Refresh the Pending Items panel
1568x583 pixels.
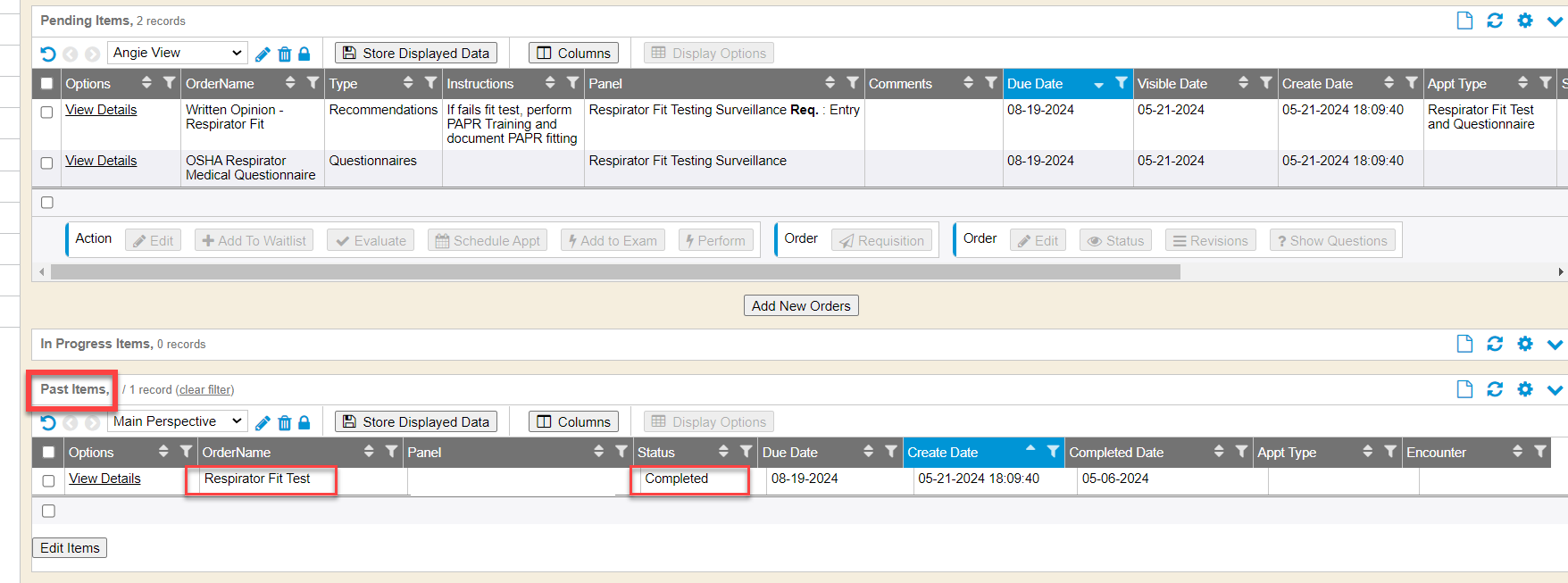[x=1495, y=21]
